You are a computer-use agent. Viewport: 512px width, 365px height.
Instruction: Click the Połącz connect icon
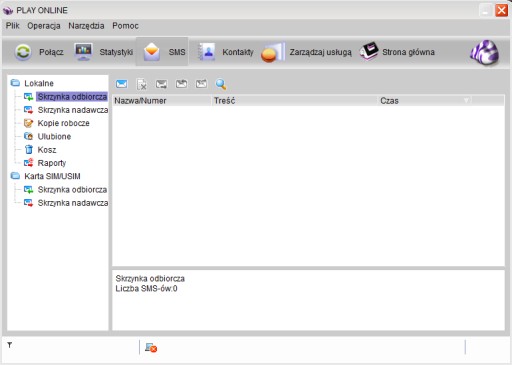(x=23, y=52)
